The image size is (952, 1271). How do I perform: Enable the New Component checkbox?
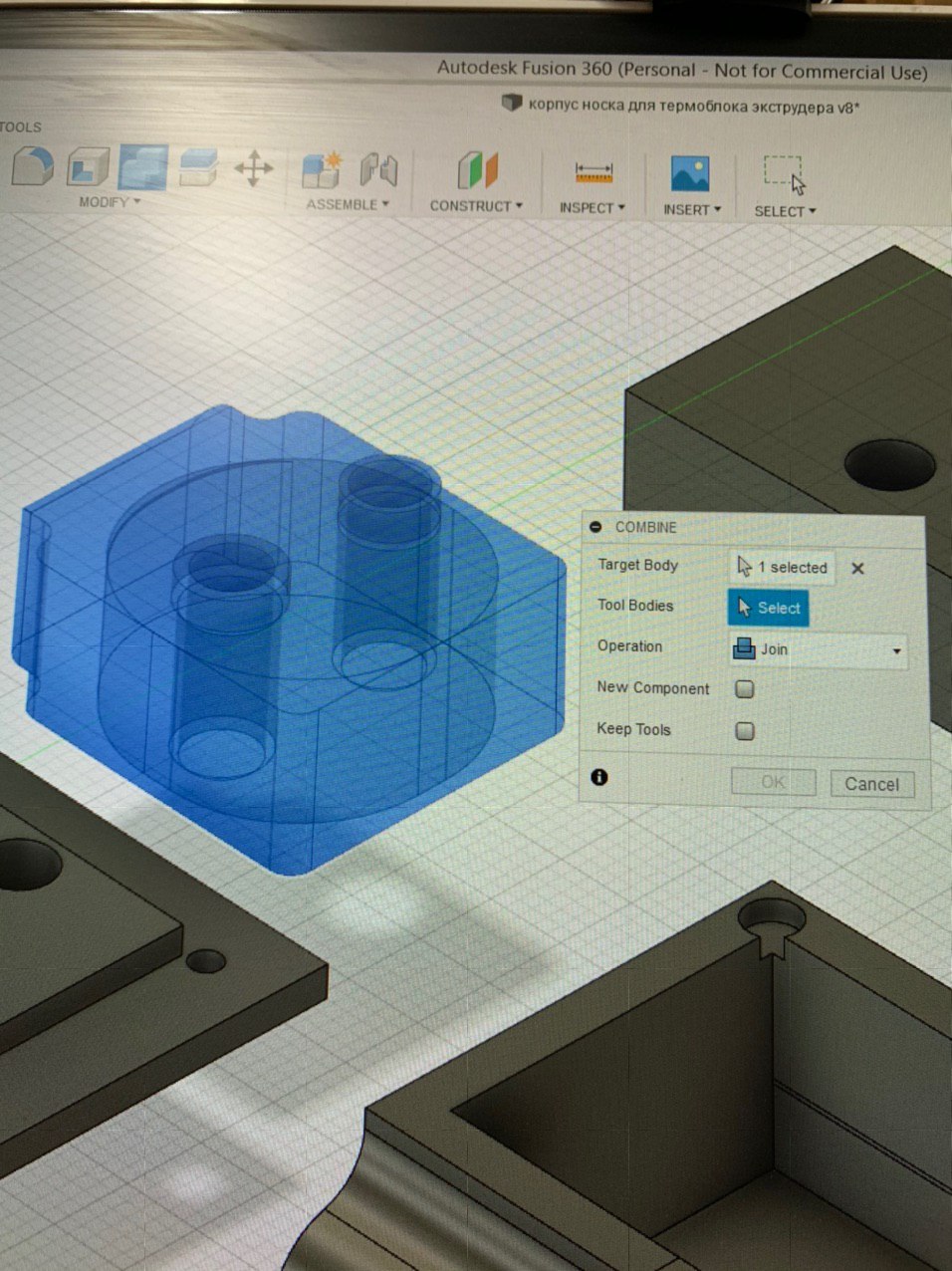(x=745, y=689)
